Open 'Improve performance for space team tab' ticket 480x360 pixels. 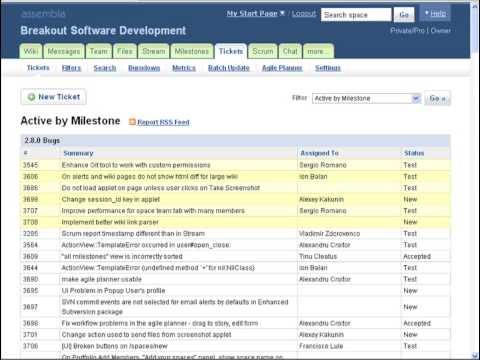click(153, 211)
